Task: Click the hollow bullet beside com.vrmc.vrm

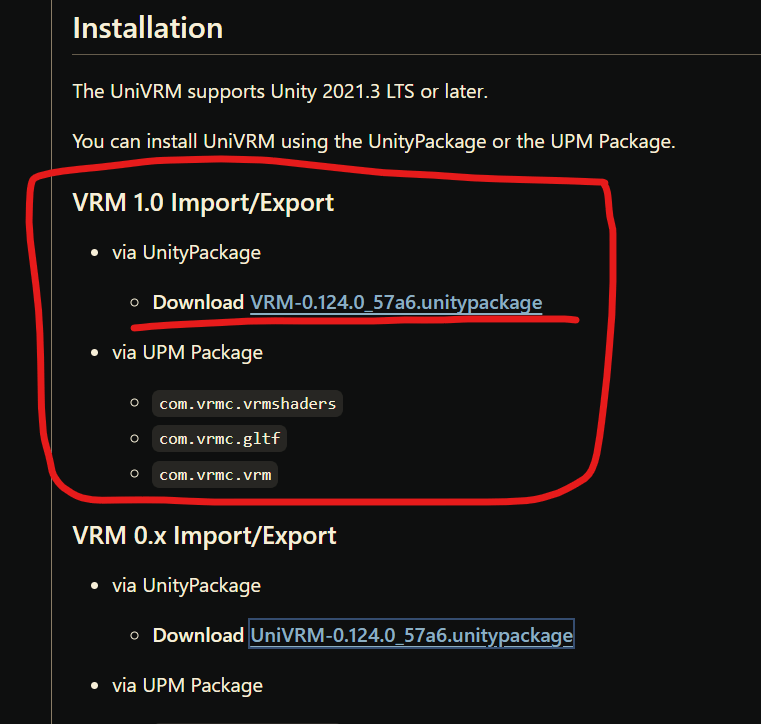Action: [x=135, y=474]
